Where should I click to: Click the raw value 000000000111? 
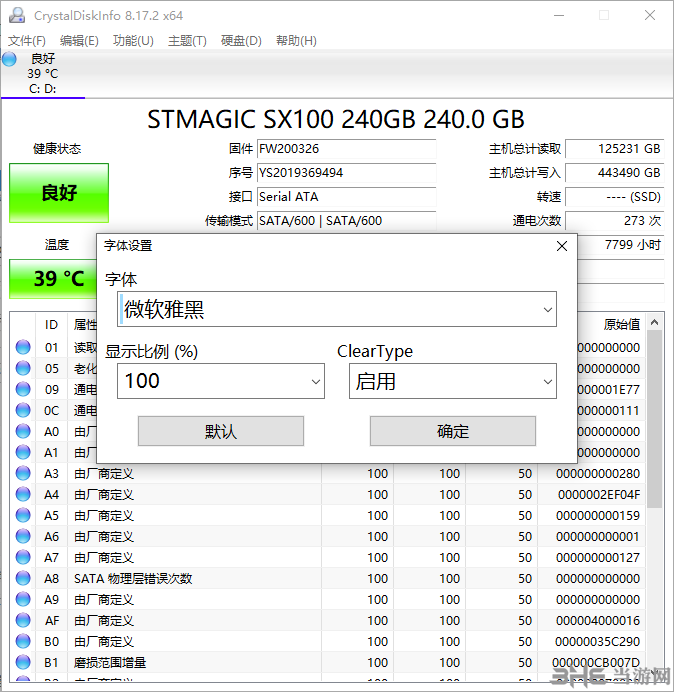pyautogui.click(x=609, y=410)
